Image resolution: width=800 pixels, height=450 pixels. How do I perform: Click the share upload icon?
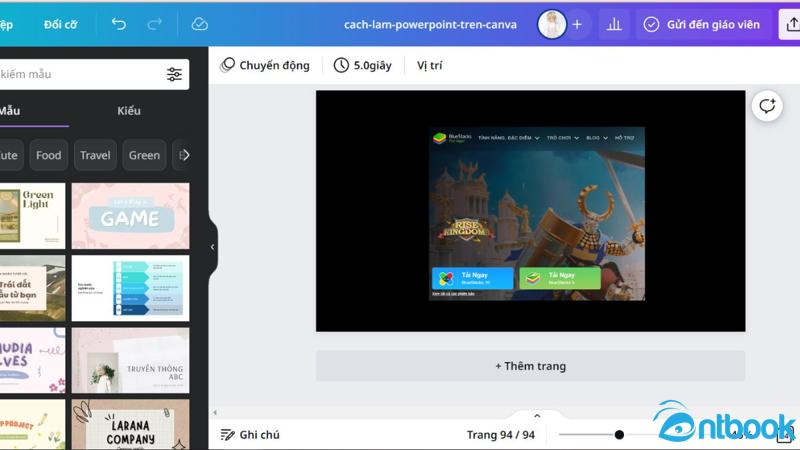click(x=791, y=24)
